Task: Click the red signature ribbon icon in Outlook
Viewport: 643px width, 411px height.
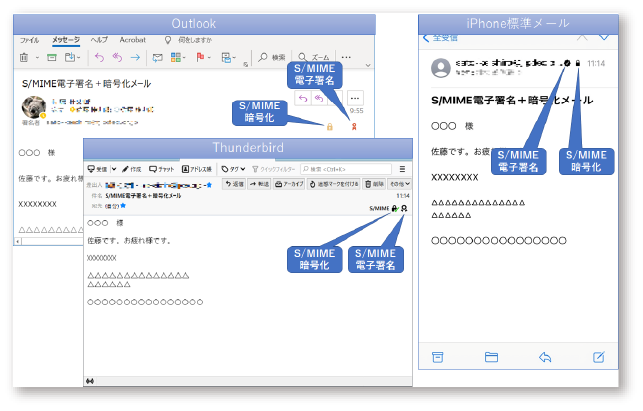Action: 354,127
